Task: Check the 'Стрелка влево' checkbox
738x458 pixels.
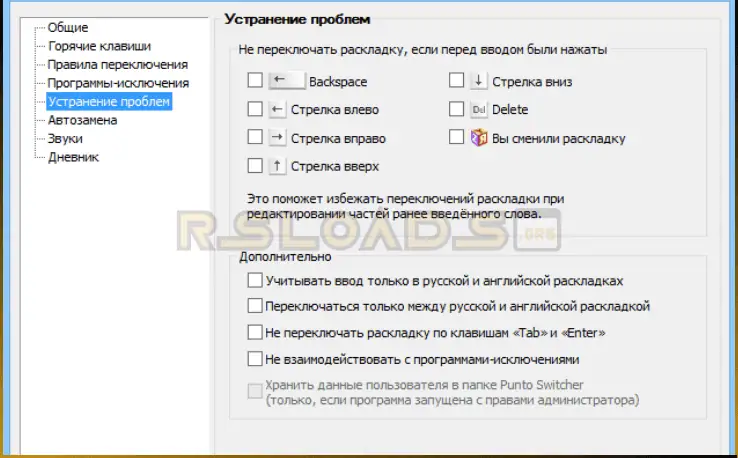Action: 255,109
